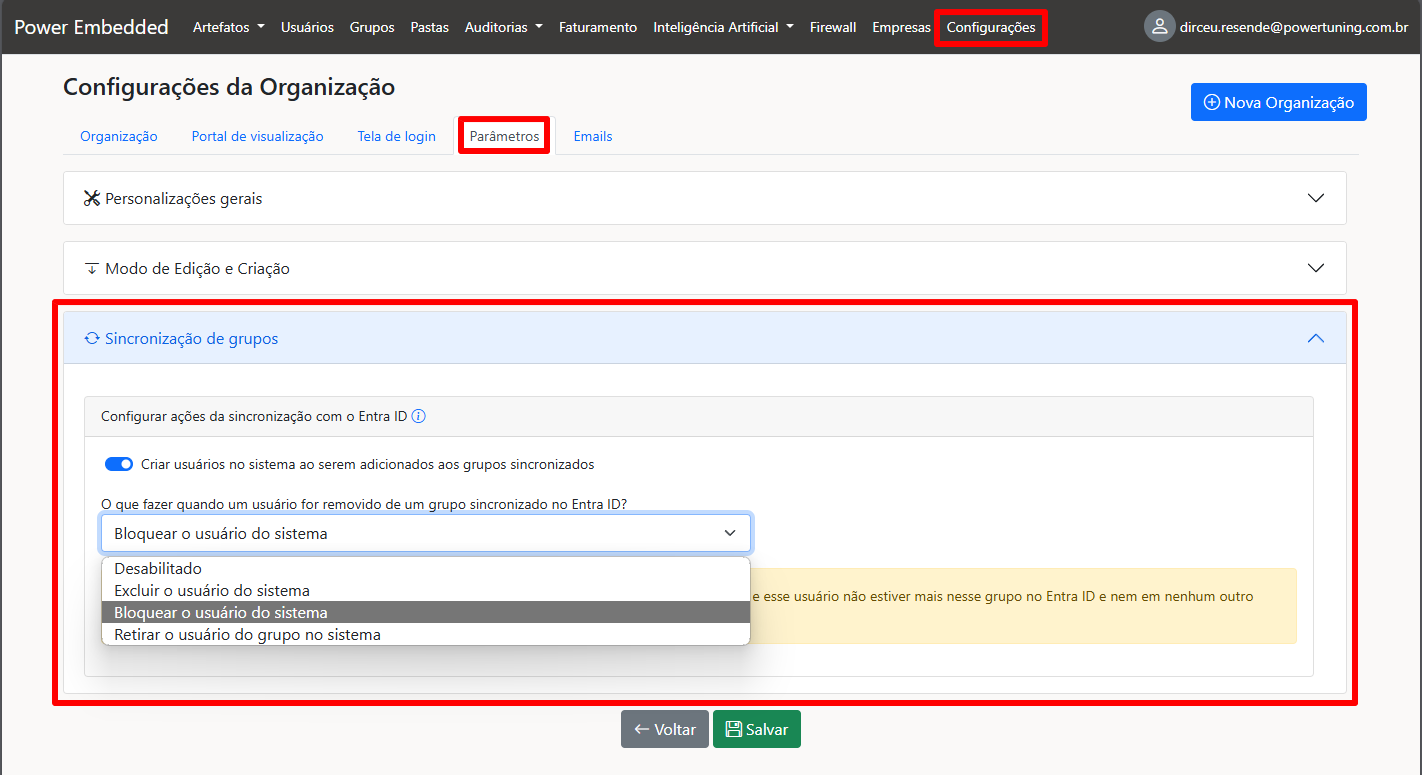
Task: Pick Retirar o usuário do grupo no sistema
Action: pos(247,634)
